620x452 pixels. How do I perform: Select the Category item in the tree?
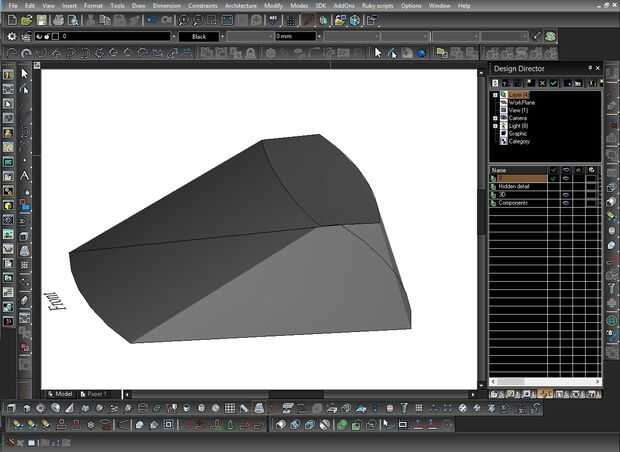519,141
